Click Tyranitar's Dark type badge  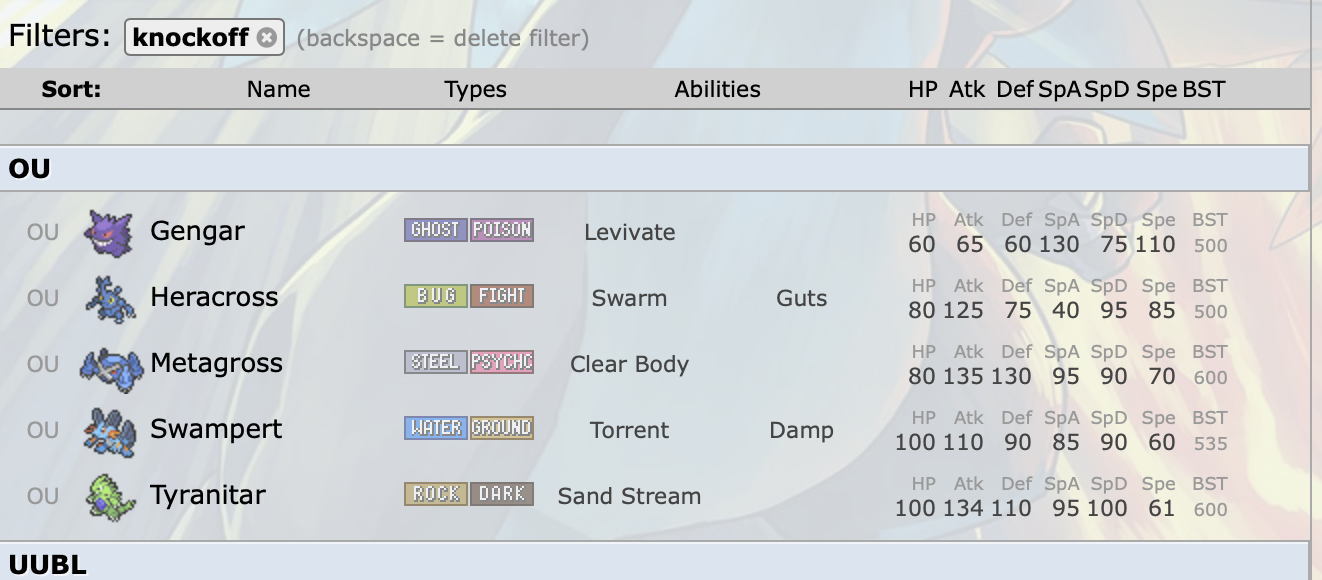point(502,494)
